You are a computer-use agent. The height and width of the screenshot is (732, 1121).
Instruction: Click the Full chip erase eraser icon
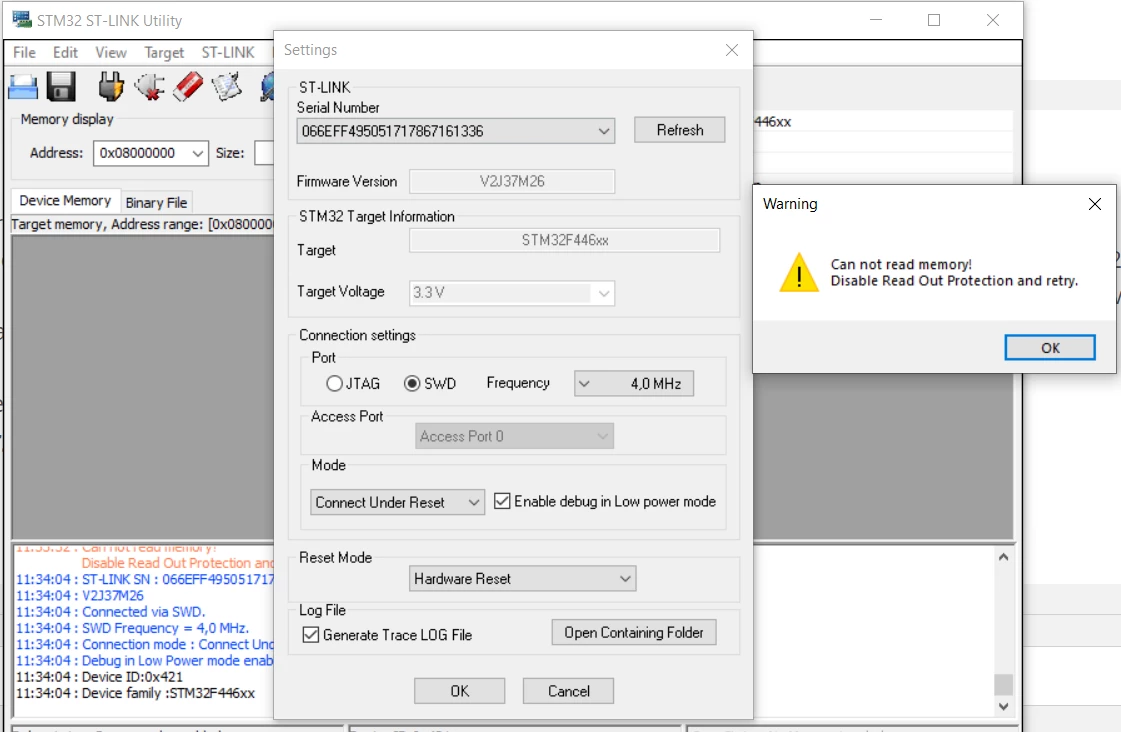(188, 87)
